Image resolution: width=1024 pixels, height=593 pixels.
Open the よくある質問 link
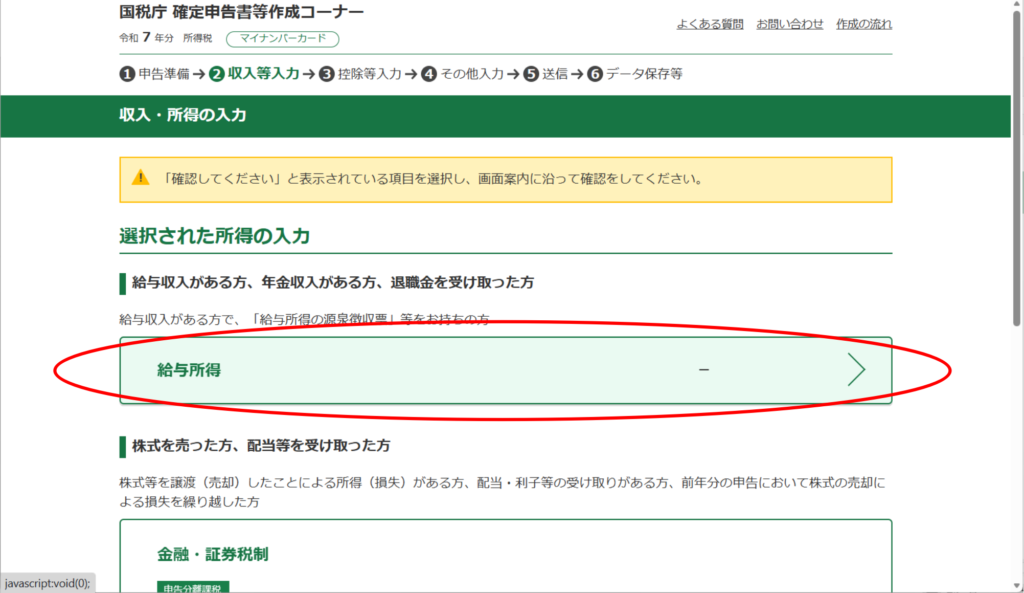(709, 24)
